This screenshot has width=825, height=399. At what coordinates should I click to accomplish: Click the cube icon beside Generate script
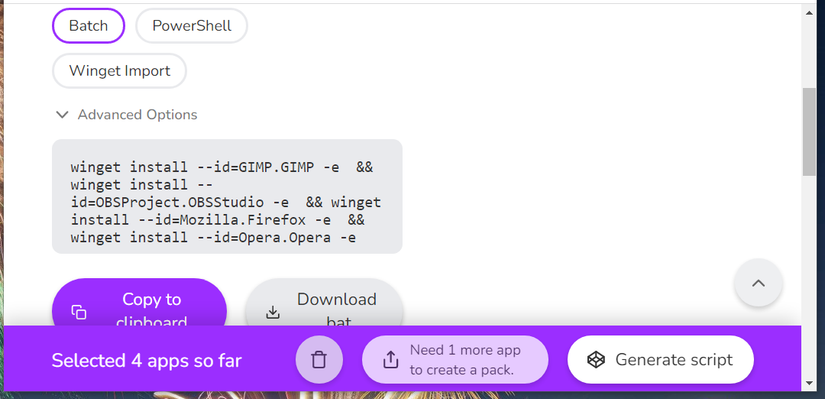(596, 360)
